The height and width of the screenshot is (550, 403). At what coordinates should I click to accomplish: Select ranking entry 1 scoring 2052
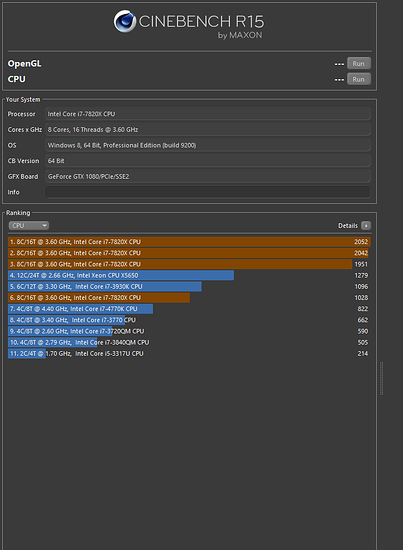coord(189,242)
